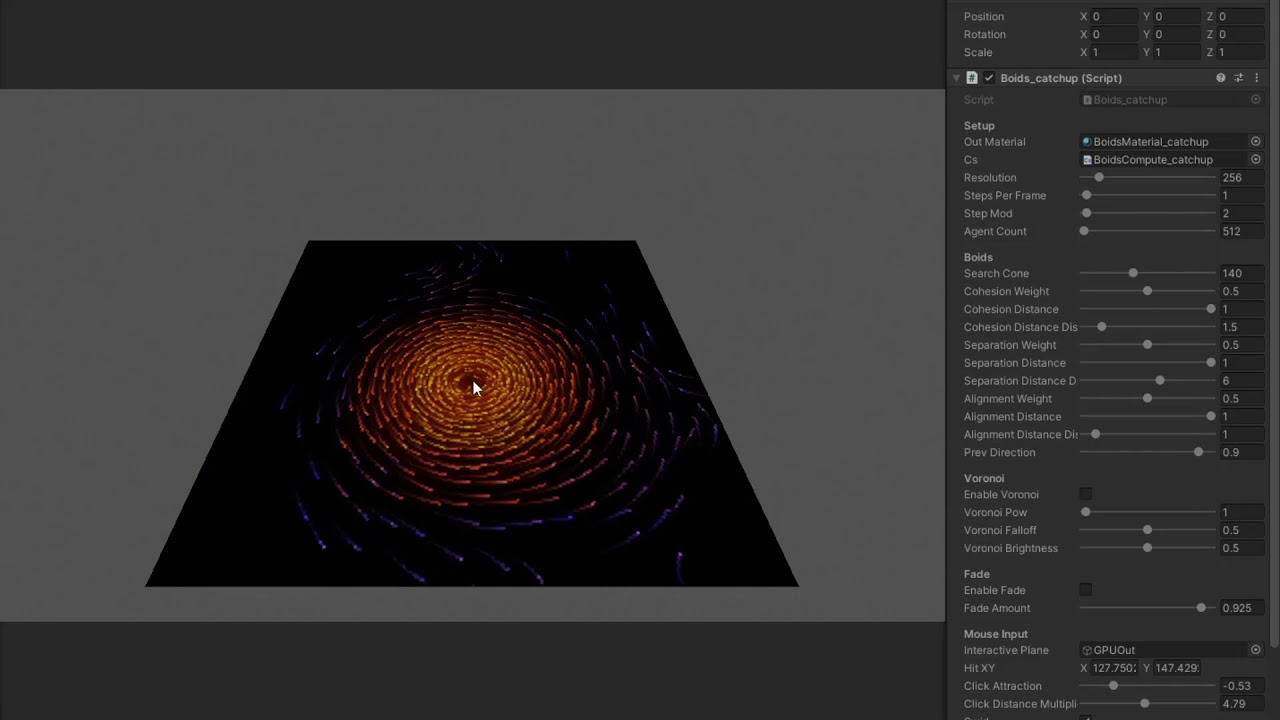Open object picker for the Script field
The height and width of the screenshot is (720, 1280).
point(1256,100)
